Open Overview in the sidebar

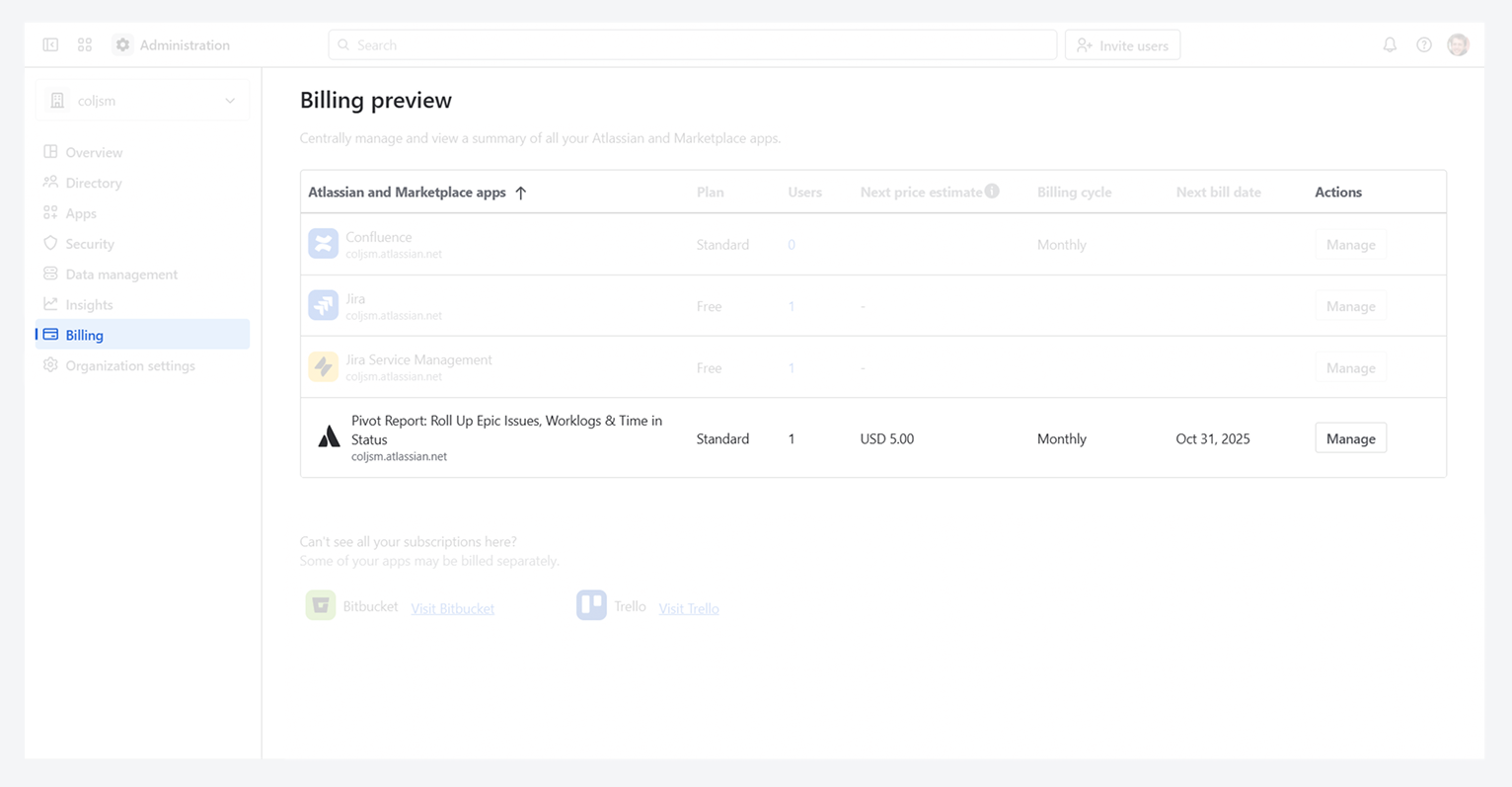142,152
